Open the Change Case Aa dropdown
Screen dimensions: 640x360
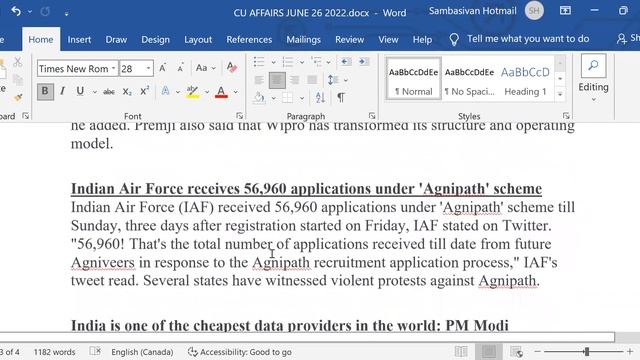click(x=205, y=68)
